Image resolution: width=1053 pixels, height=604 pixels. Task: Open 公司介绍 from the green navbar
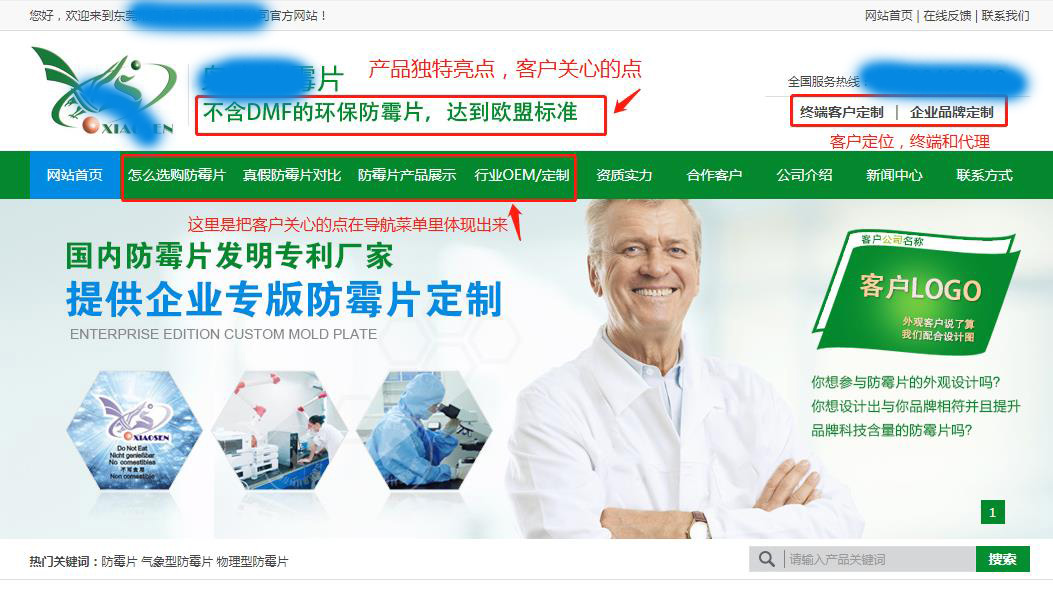coord(805,175)
